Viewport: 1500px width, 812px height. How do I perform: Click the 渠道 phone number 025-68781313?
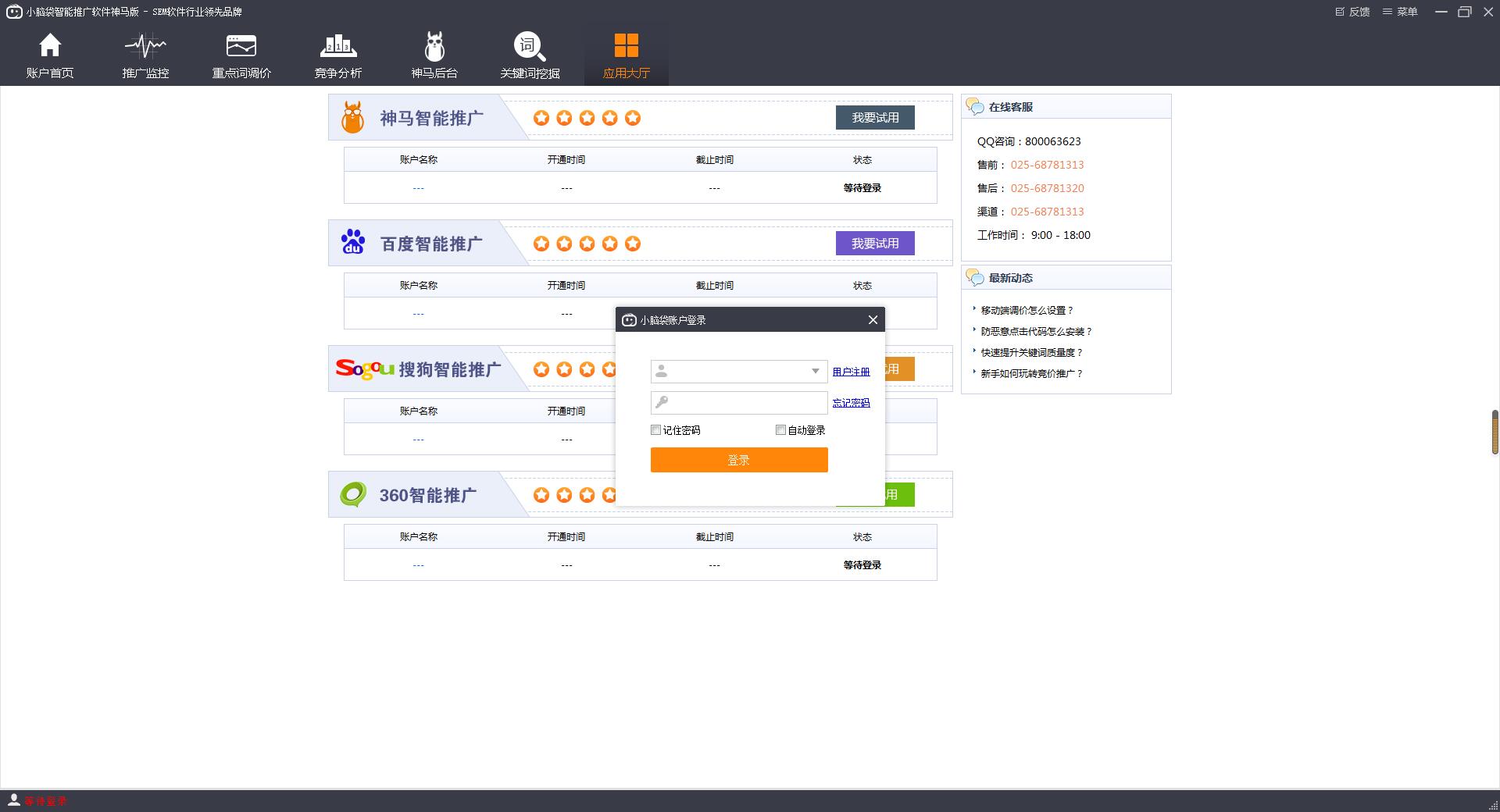click(x=1047, y=212)
